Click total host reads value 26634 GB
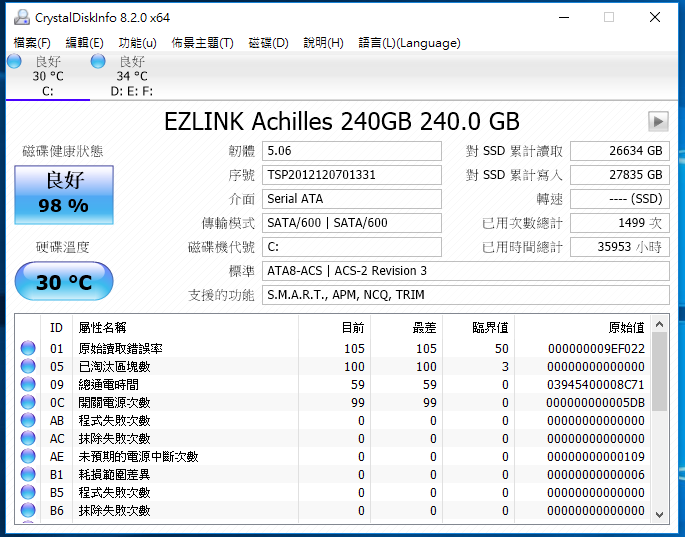The width and height of the screenshot is (685, 537). (620, 151)
